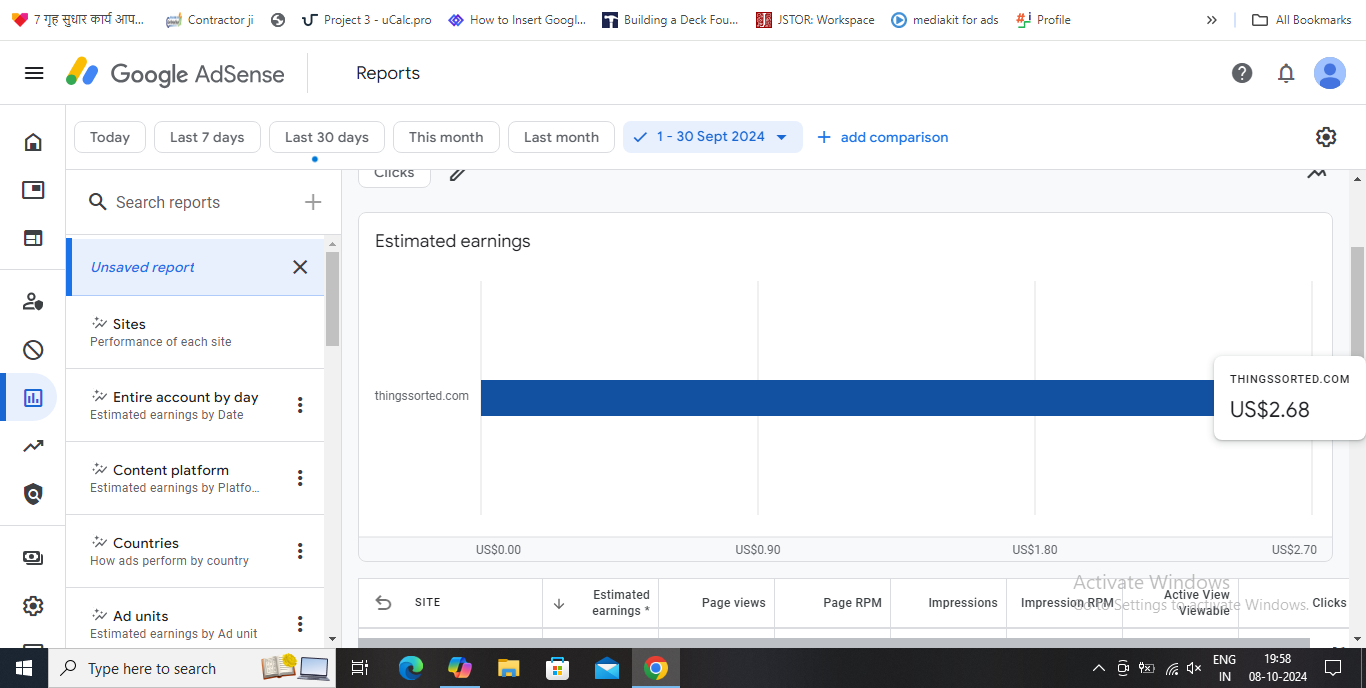Open mediakit for ads bookmark
The width and height of the screenshot is (1366, 688).
point(944,19)
